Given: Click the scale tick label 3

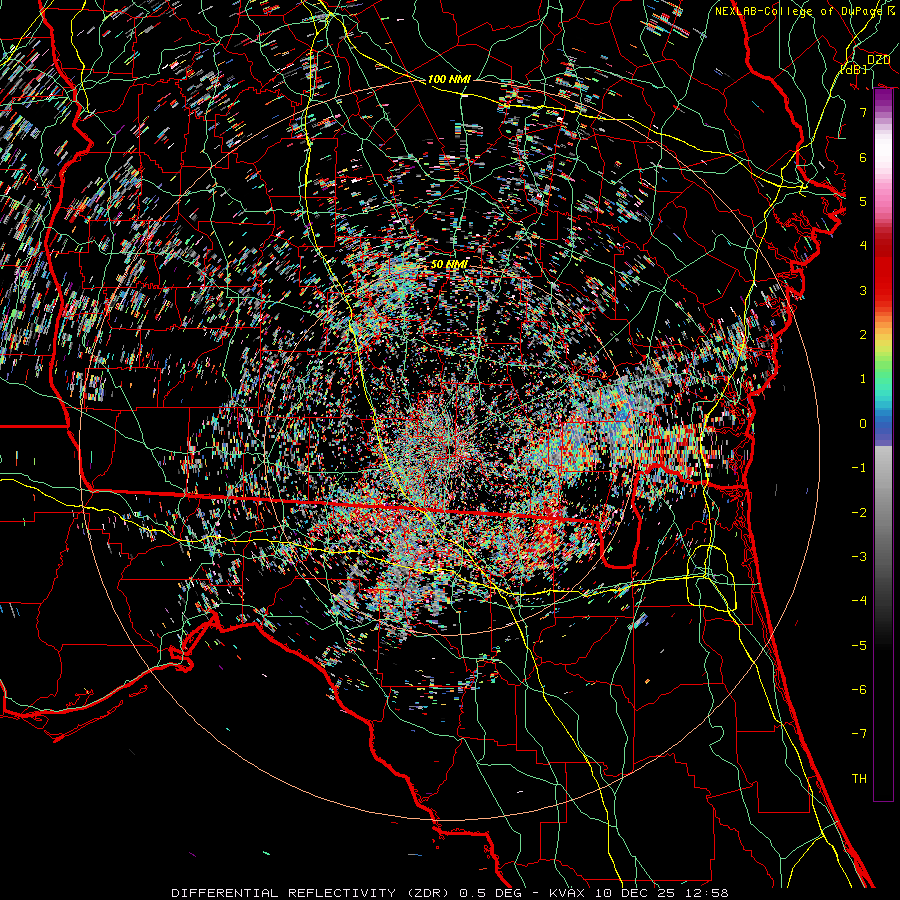Looking at the screenshot, I should pos(863,290).
